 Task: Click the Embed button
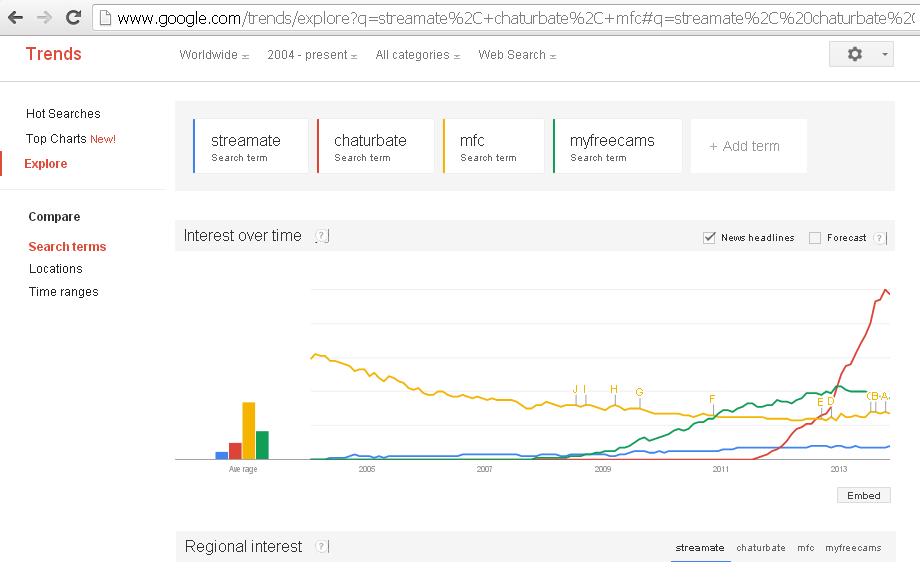[864, 495]
